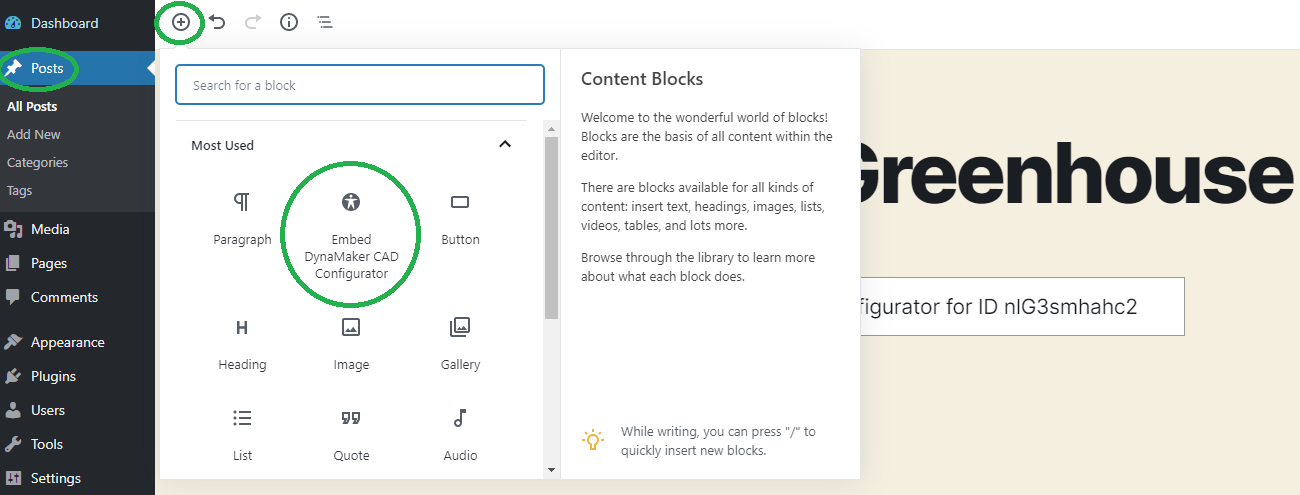Open Tags submenu link
This screenshot has height=495, width=1300.
pos(20,190)
